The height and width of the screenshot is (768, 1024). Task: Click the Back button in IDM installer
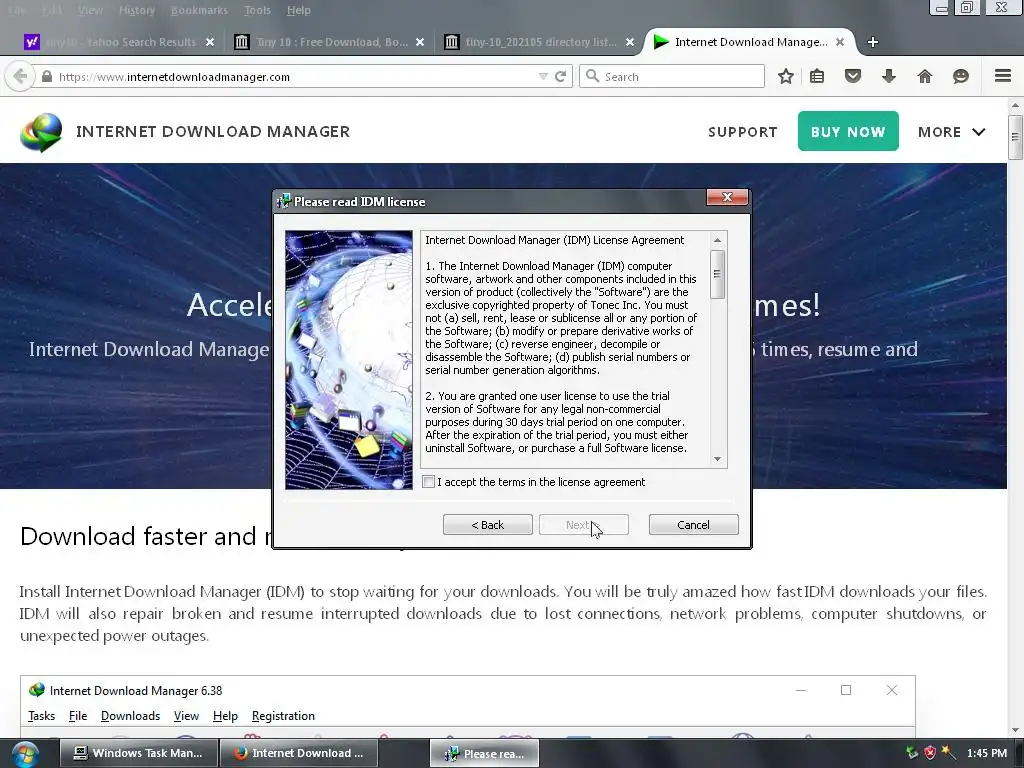(488, 525)
